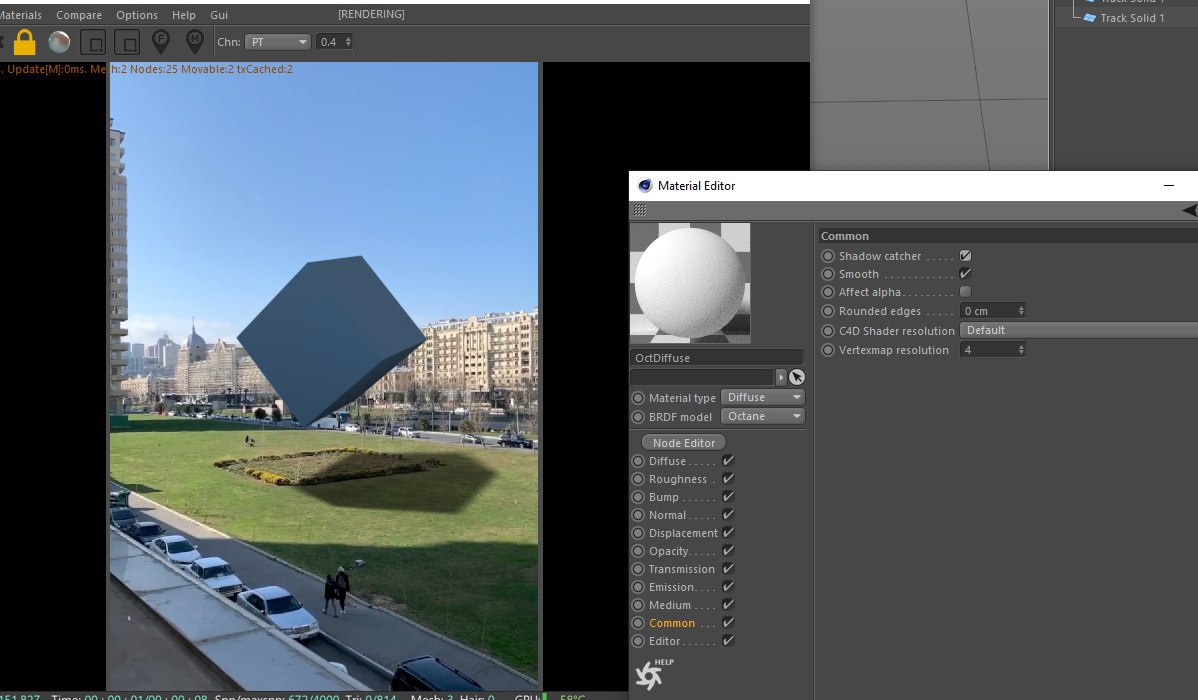Select the Common channel tab
Image resolution: width=1198 pixels, height=700 pixels.
pos(672,624)
